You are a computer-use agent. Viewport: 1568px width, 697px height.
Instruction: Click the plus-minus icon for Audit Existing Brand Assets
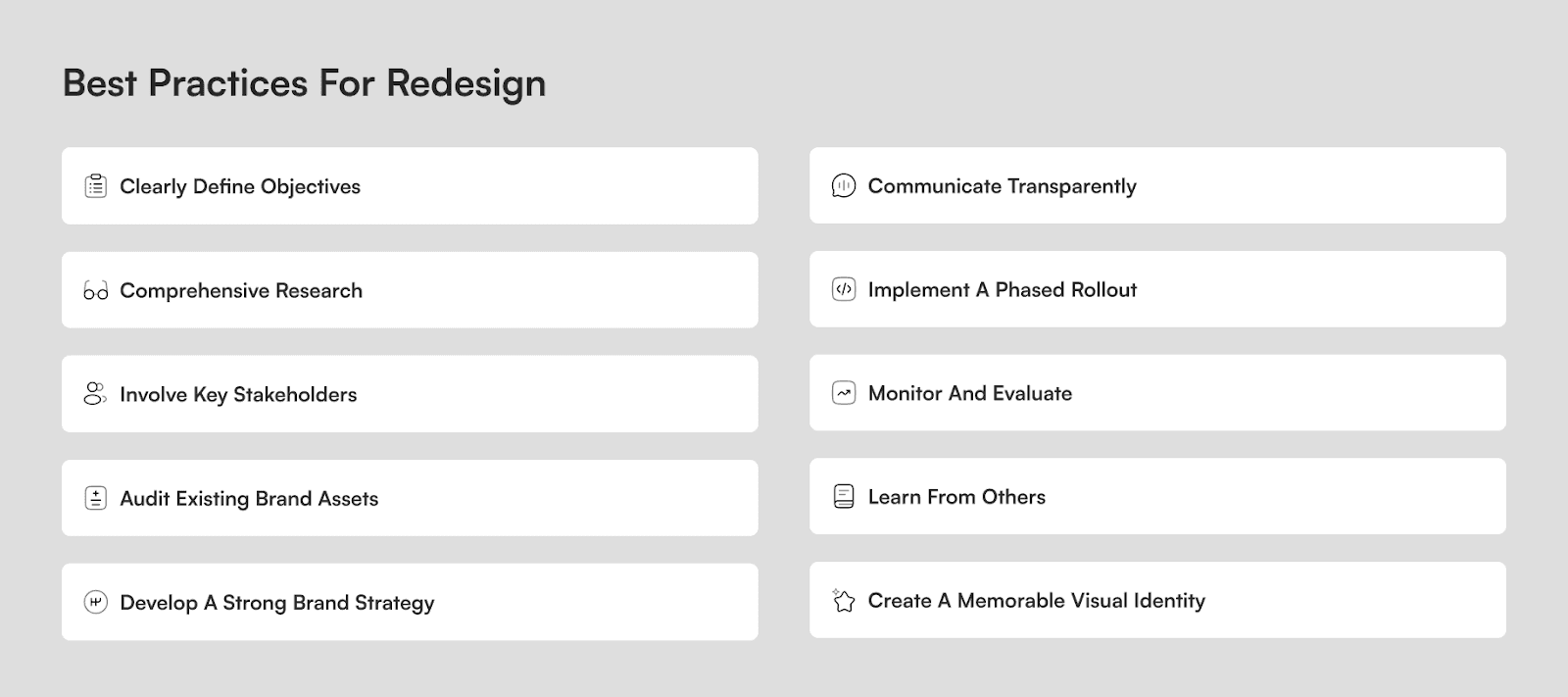pos(95,498)
